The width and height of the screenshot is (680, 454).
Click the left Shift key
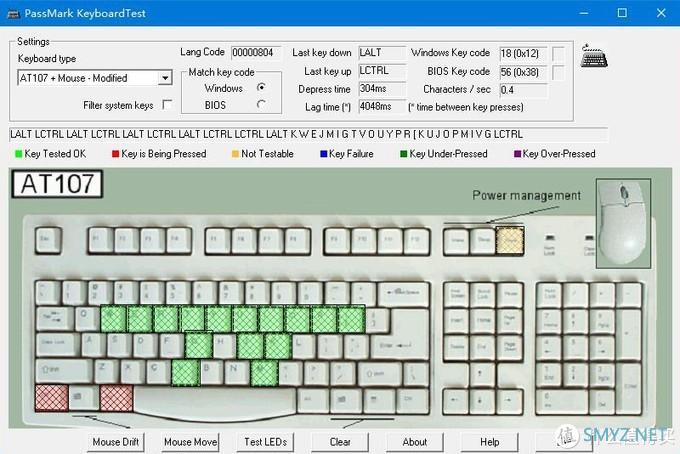tap(63, 372)
